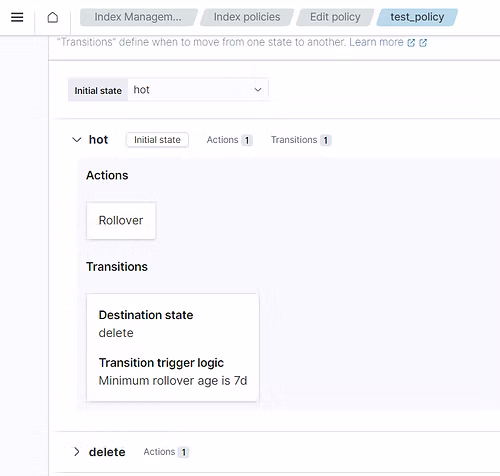The height and width of the screenshot is (476, 500).
Task: Open the Learn more link
Action: 376,42
